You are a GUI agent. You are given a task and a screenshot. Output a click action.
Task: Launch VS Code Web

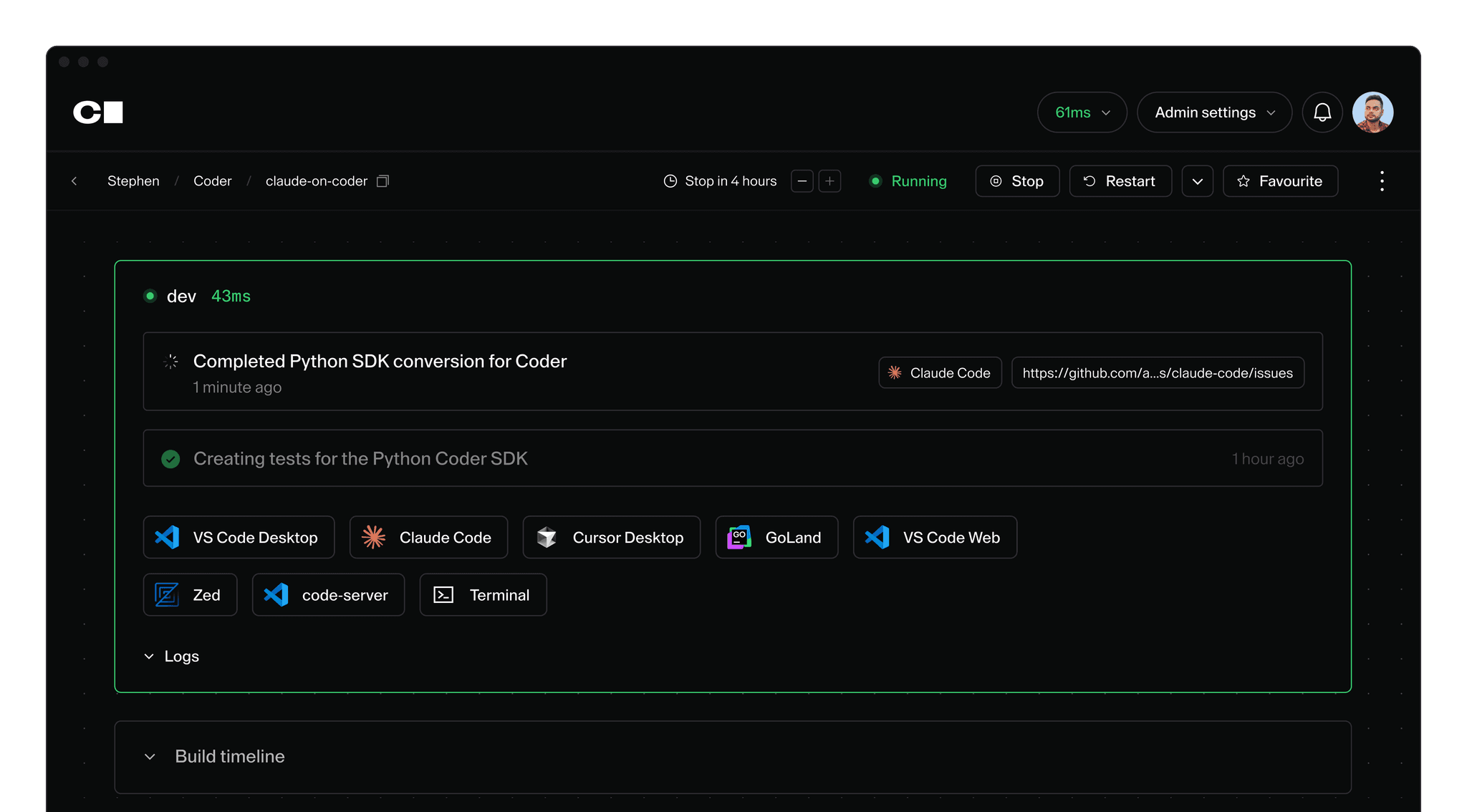(935, 538)
